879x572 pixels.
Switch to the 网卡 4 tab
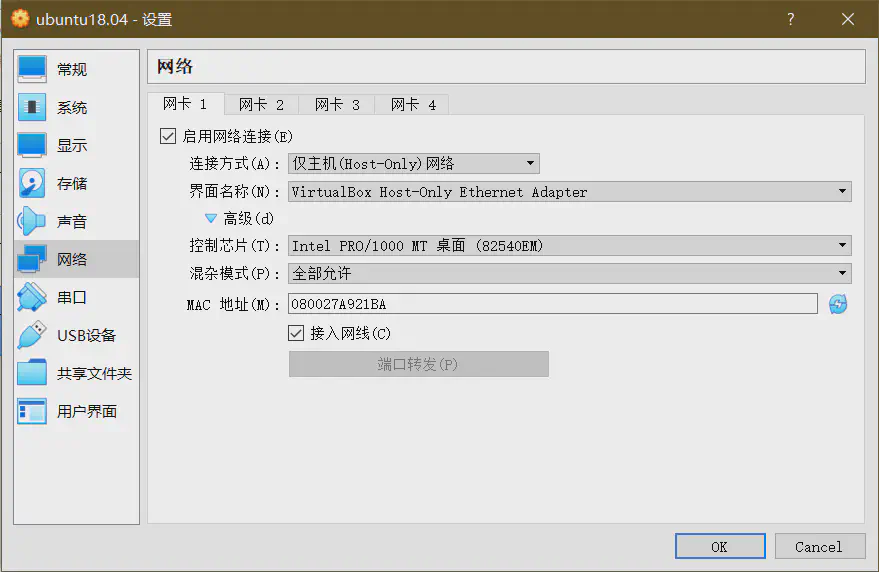(413, 105)
